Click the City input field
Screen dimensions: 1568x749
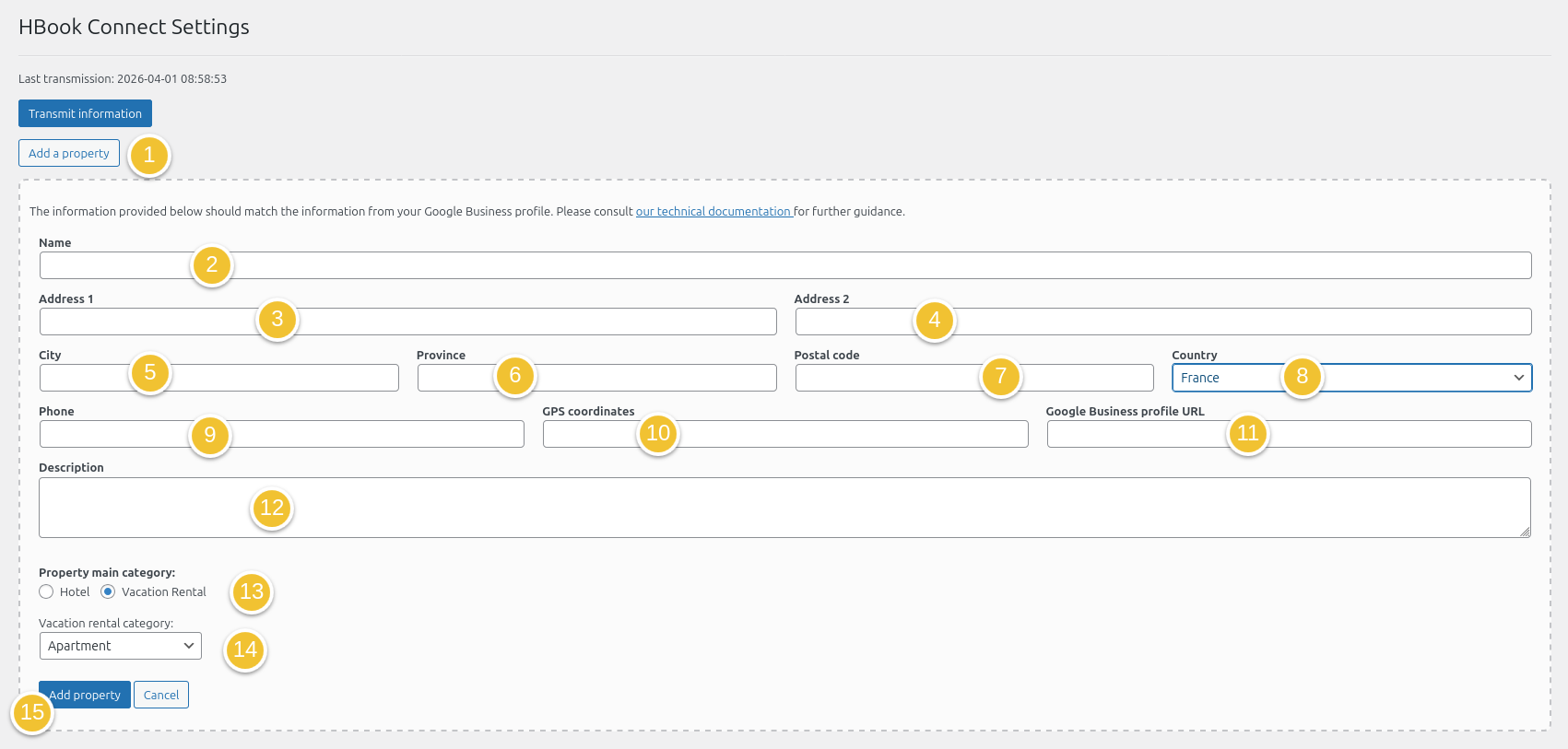pyautogui.click(x=277, y=378)
